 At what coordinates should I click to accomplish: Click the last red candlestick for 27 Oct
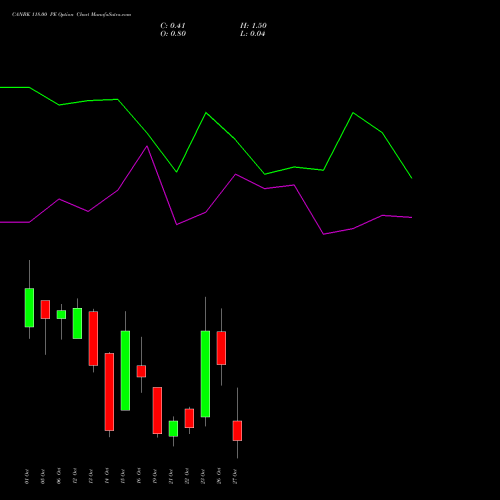pos(237,431)
